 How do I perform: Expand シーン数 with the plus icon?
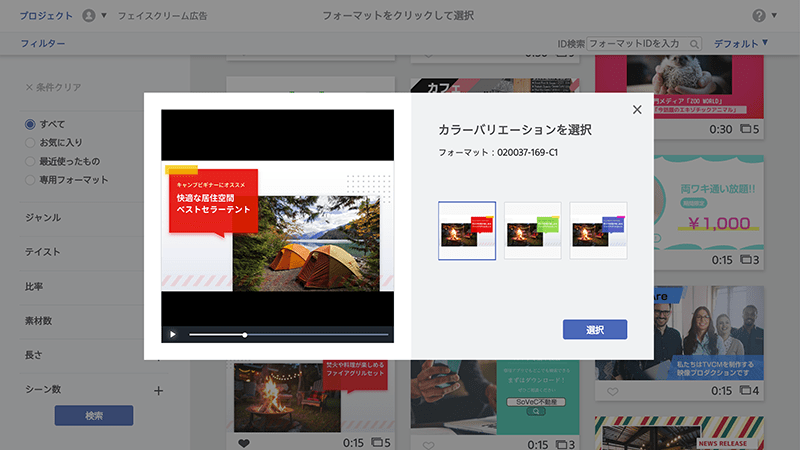coord(159,391)
